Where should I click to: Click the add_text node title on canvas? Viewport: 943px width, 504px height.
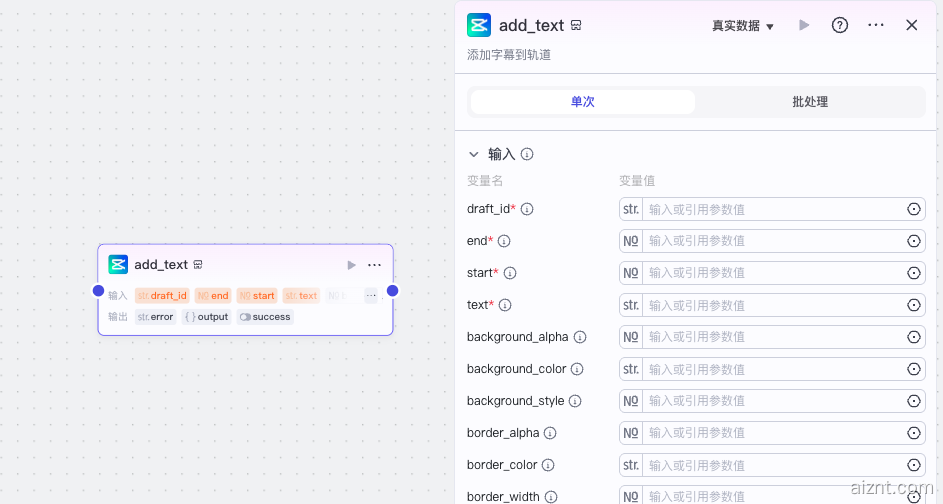coord(161,265)
